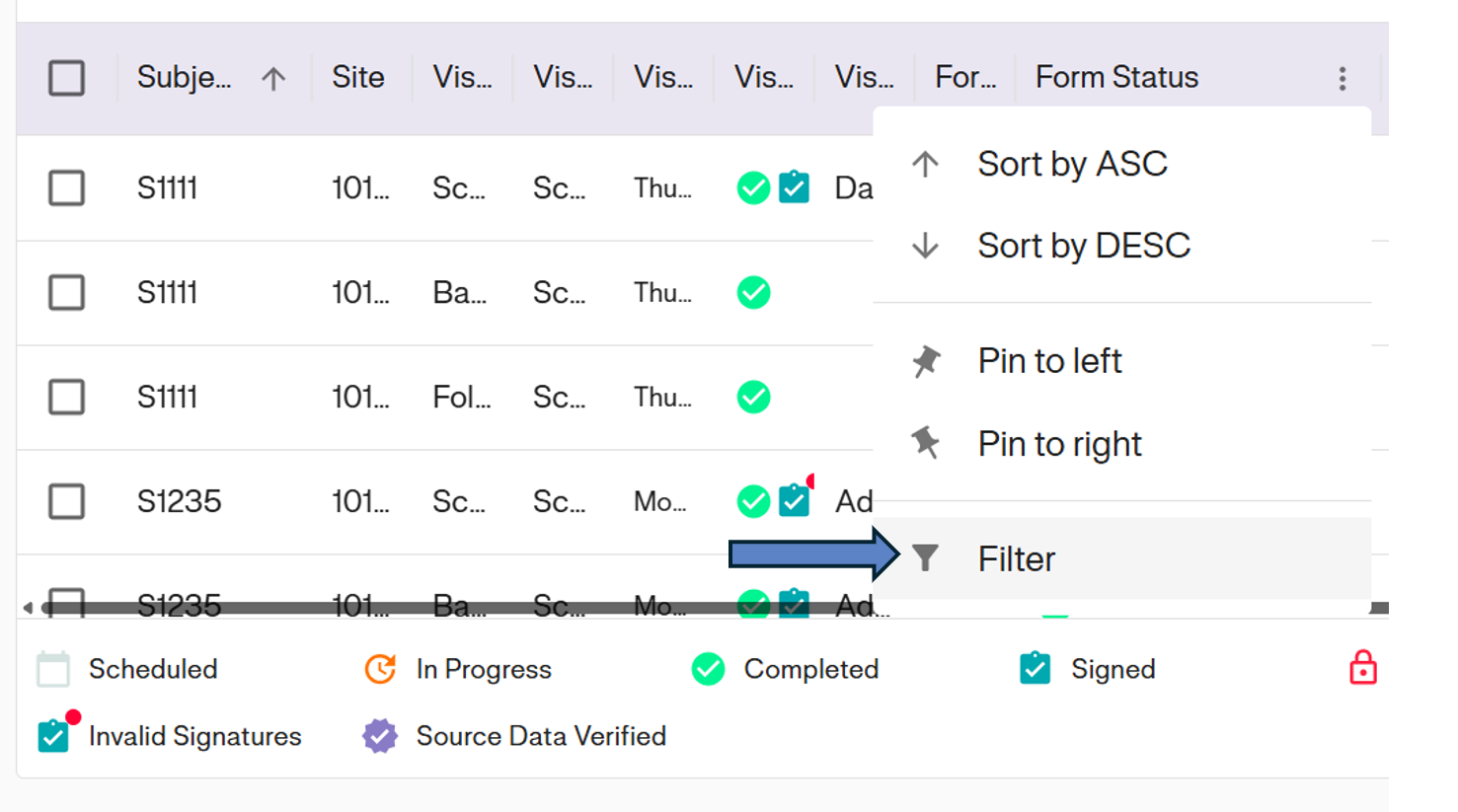The width and height of the screenshot is (1458, 812).
Task: Select the checkbox on the S1235 row
Action: point(67,501)
